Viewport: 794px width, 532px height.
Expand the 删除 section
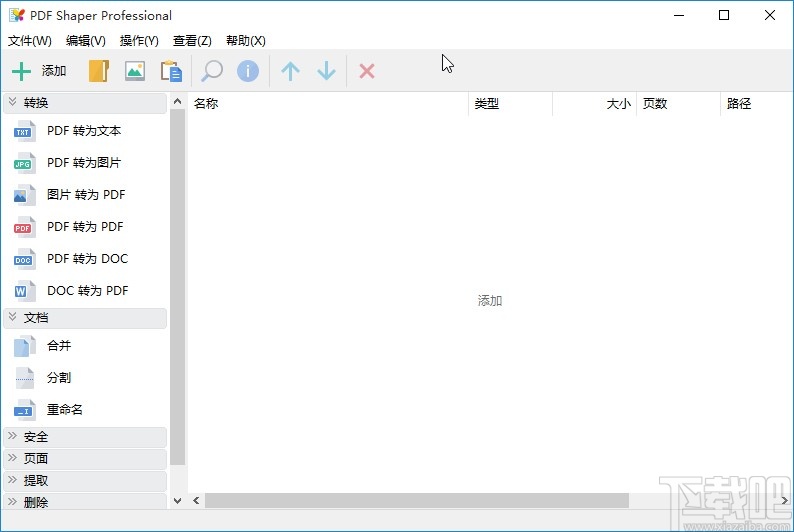[85, 502]
